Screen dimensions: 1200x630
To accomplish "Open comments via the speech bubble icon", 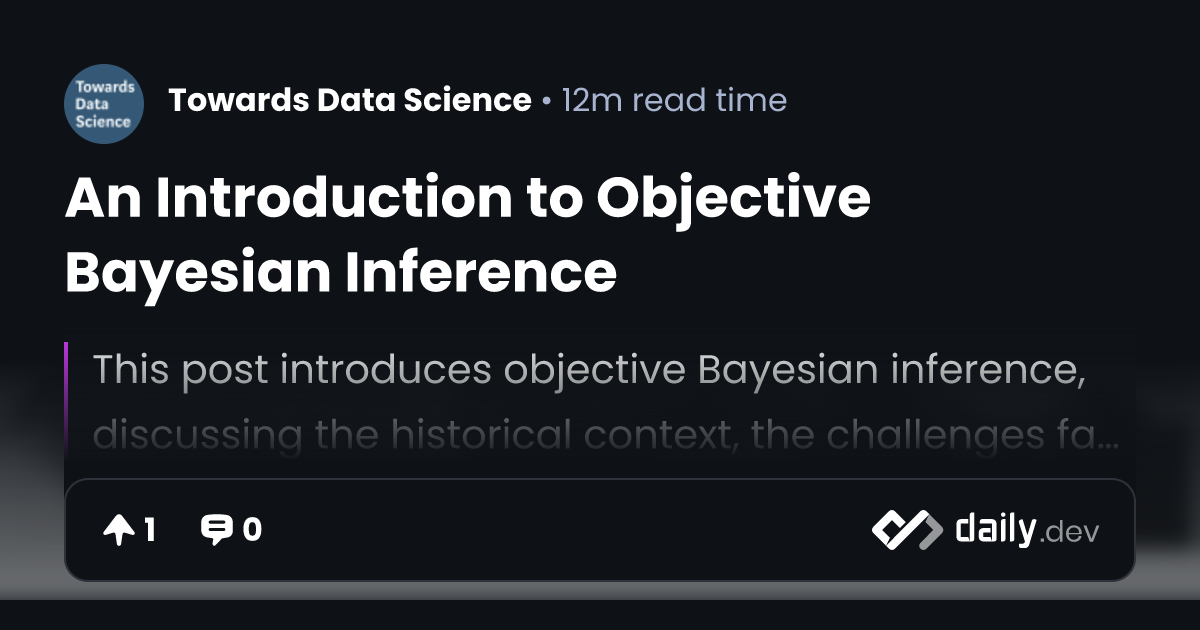I will 216,530.
